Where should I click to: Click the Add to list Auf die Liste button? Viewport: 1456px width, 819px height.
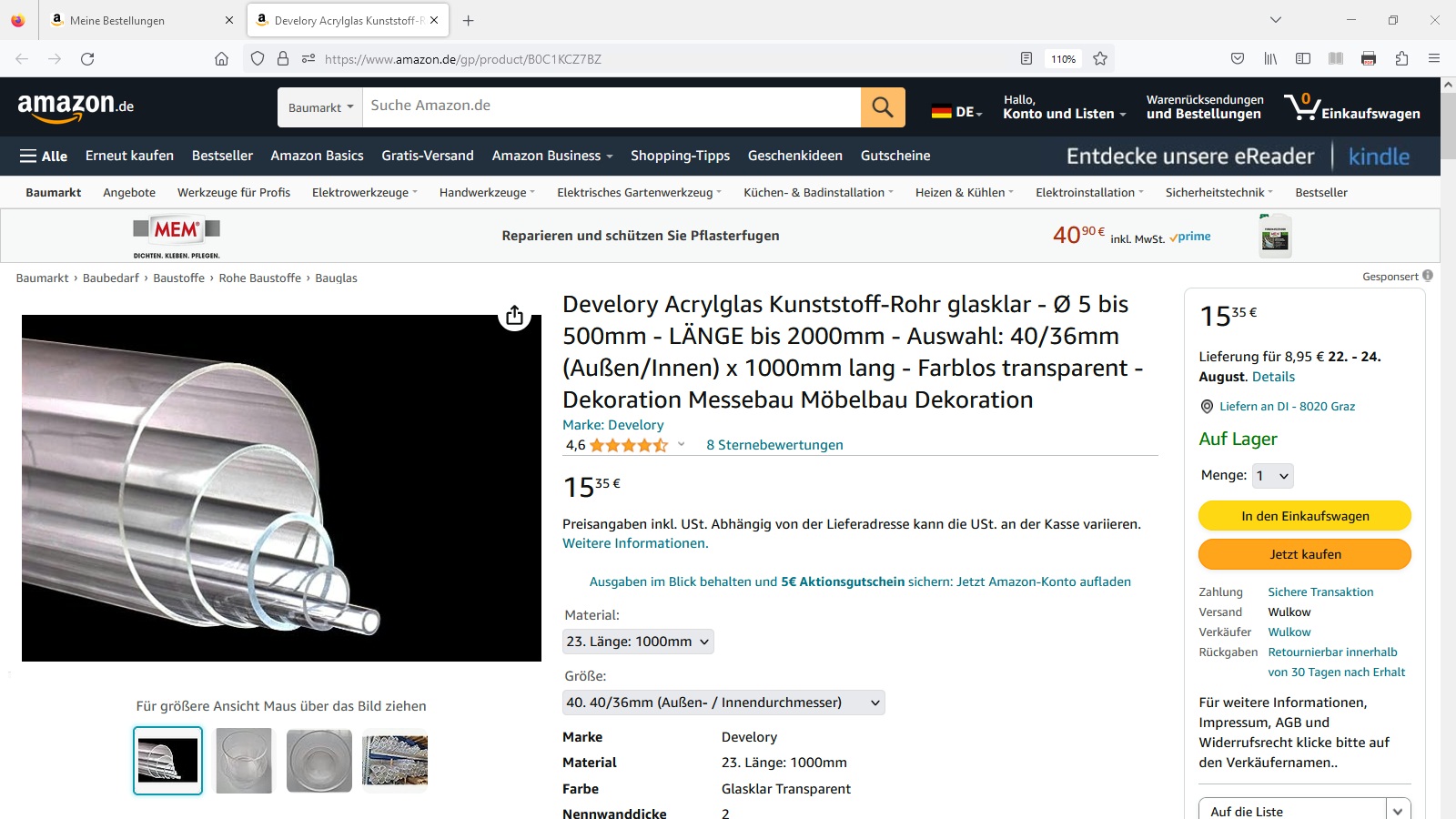click(1292, 812)
